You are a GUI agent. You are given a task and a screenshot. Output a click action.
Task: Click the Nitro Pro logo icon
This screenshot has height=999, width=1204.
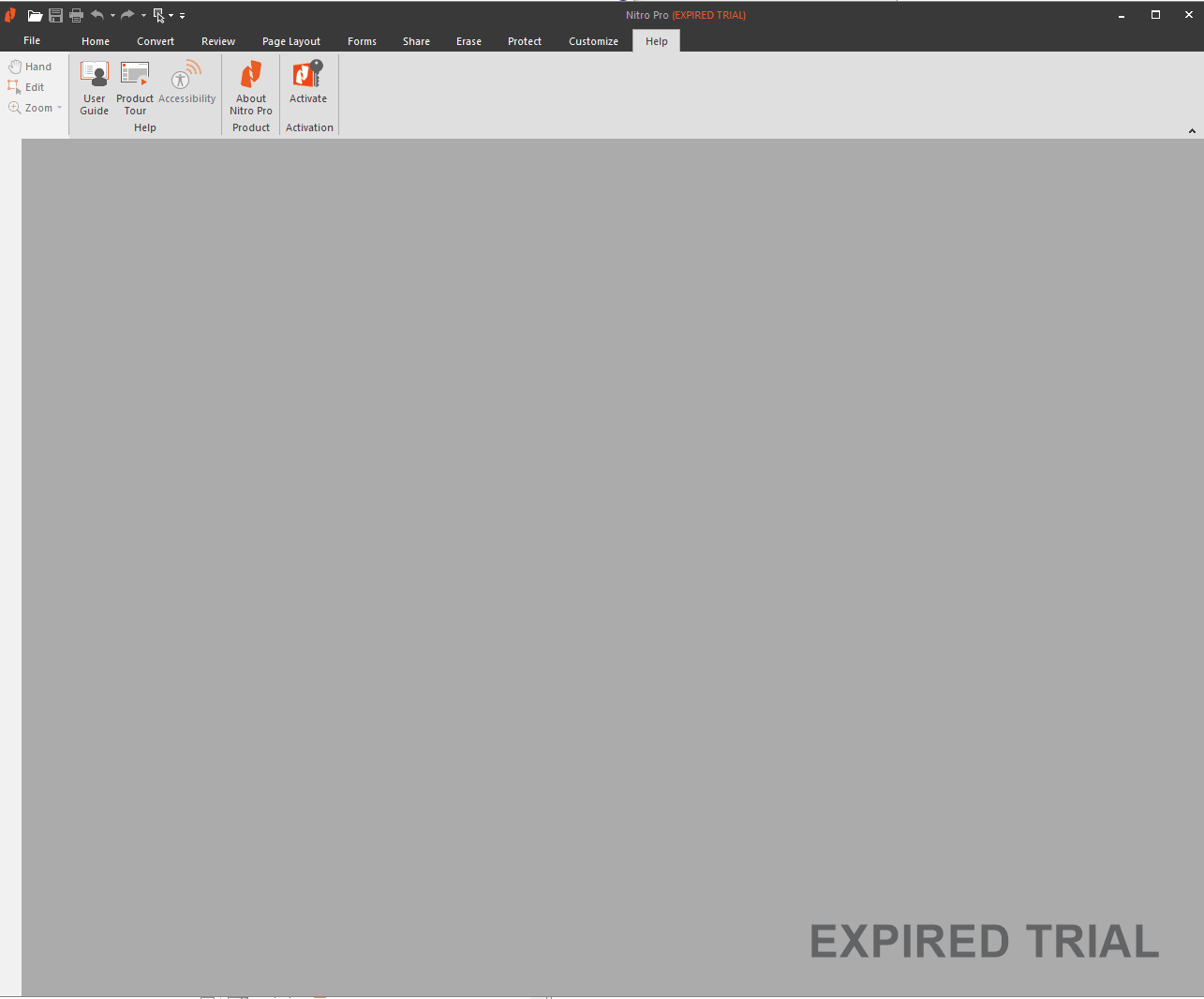tap(10, 15)
